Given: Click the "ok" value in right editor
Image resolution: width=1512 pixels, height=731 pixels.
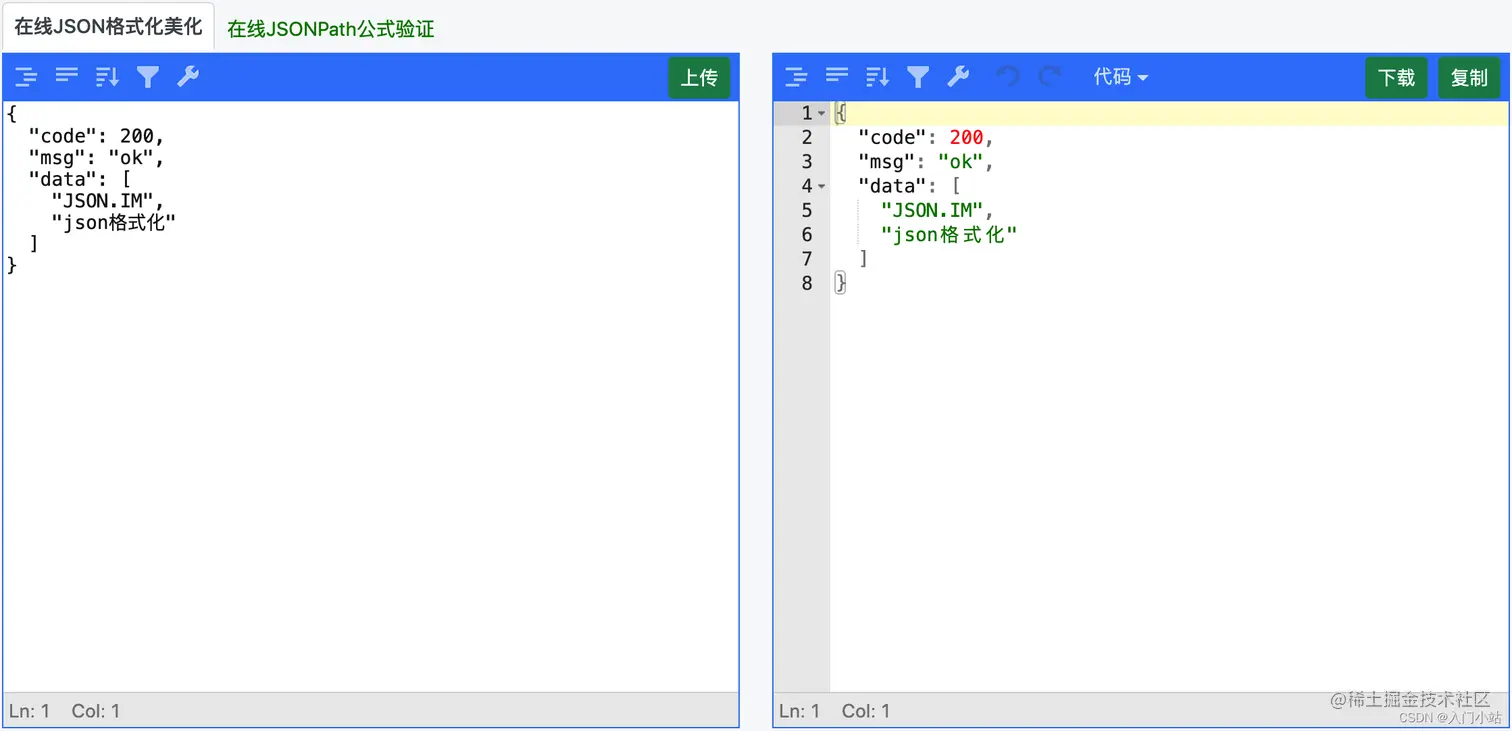Looking at the screenshot, I should (x=960, y=162).
